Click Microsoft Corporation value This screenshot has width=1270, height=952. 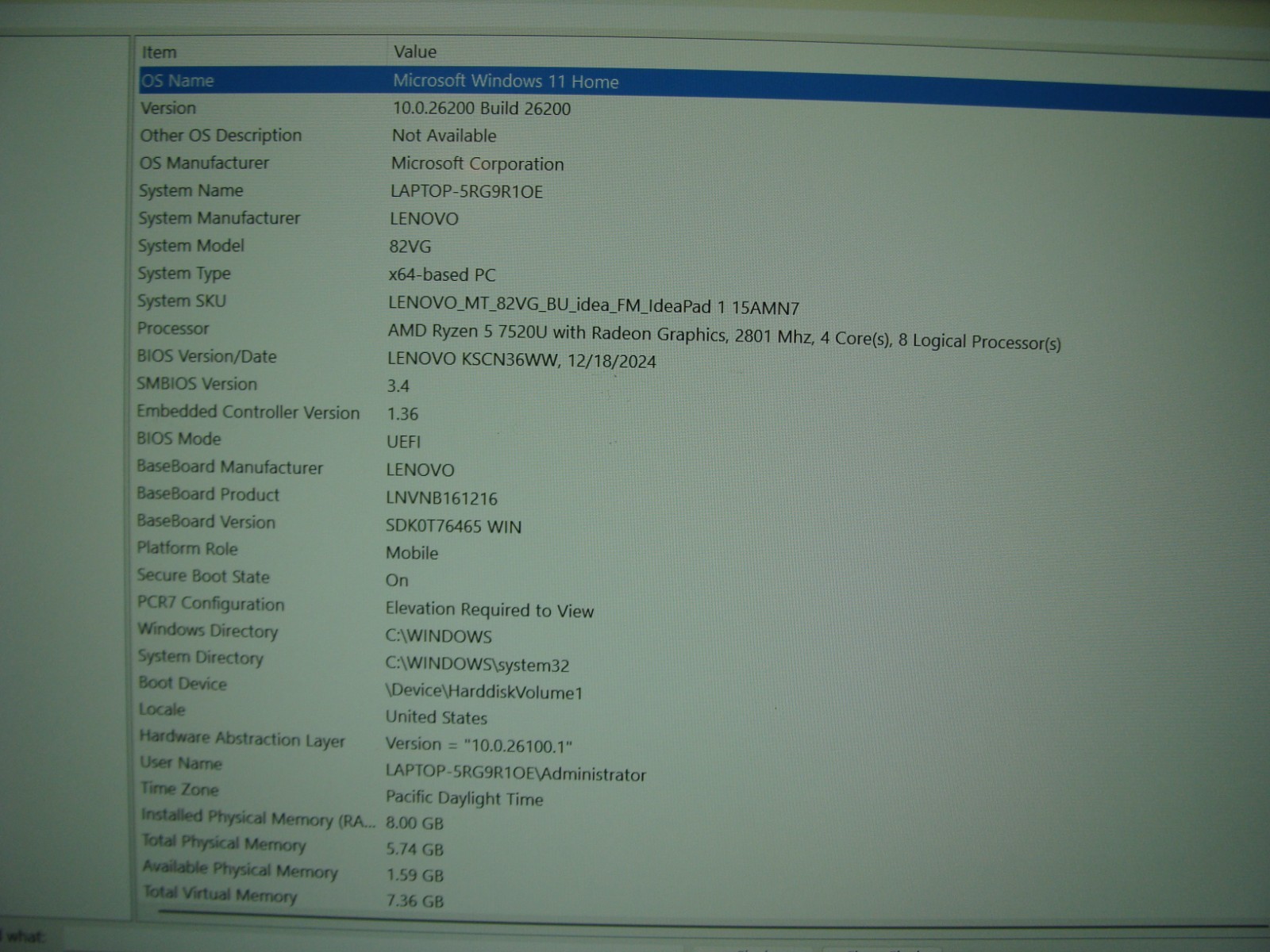(x=478, y=164)
